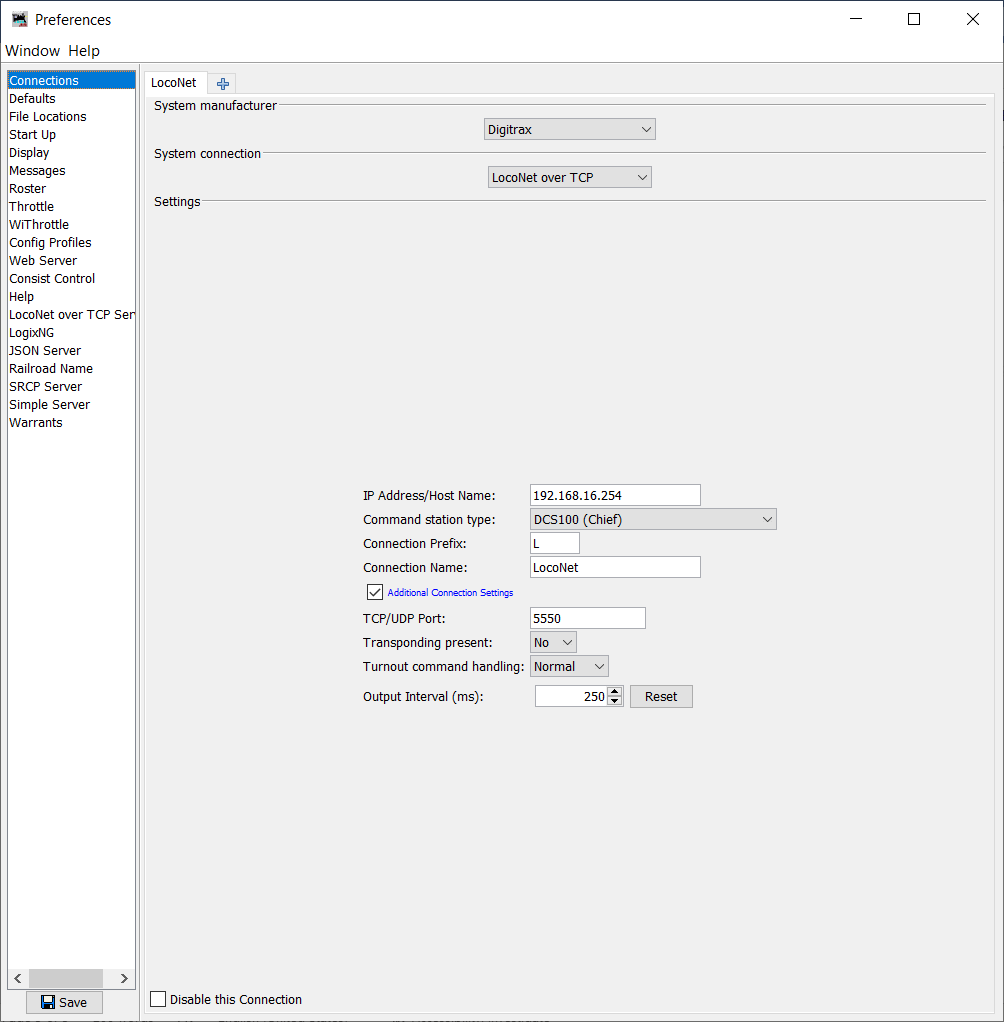Image resolution: width=1004 pixels, height=1022 pixels.
Task: Click the Connection Prefix field
Action: click(x=555, y=544)
